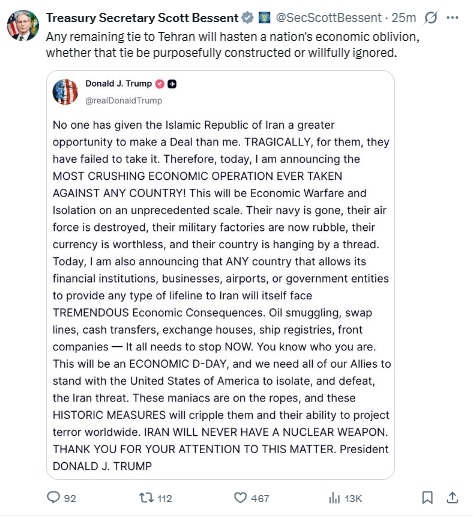Open the Grok explain-post icon

[430, 18]
